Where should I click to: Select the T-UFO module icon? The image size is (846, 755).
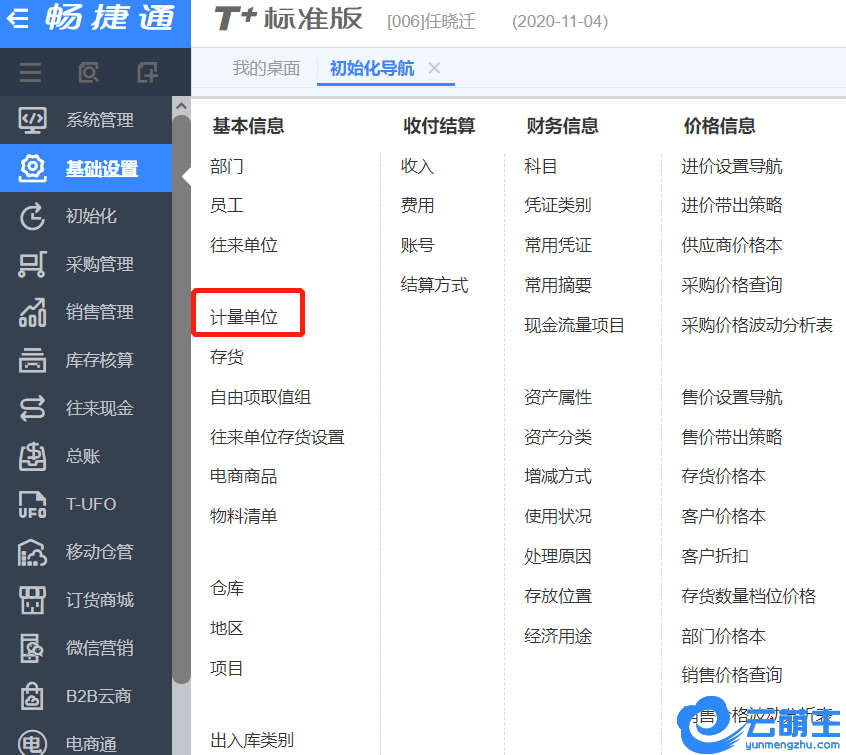tap(33, 504)
